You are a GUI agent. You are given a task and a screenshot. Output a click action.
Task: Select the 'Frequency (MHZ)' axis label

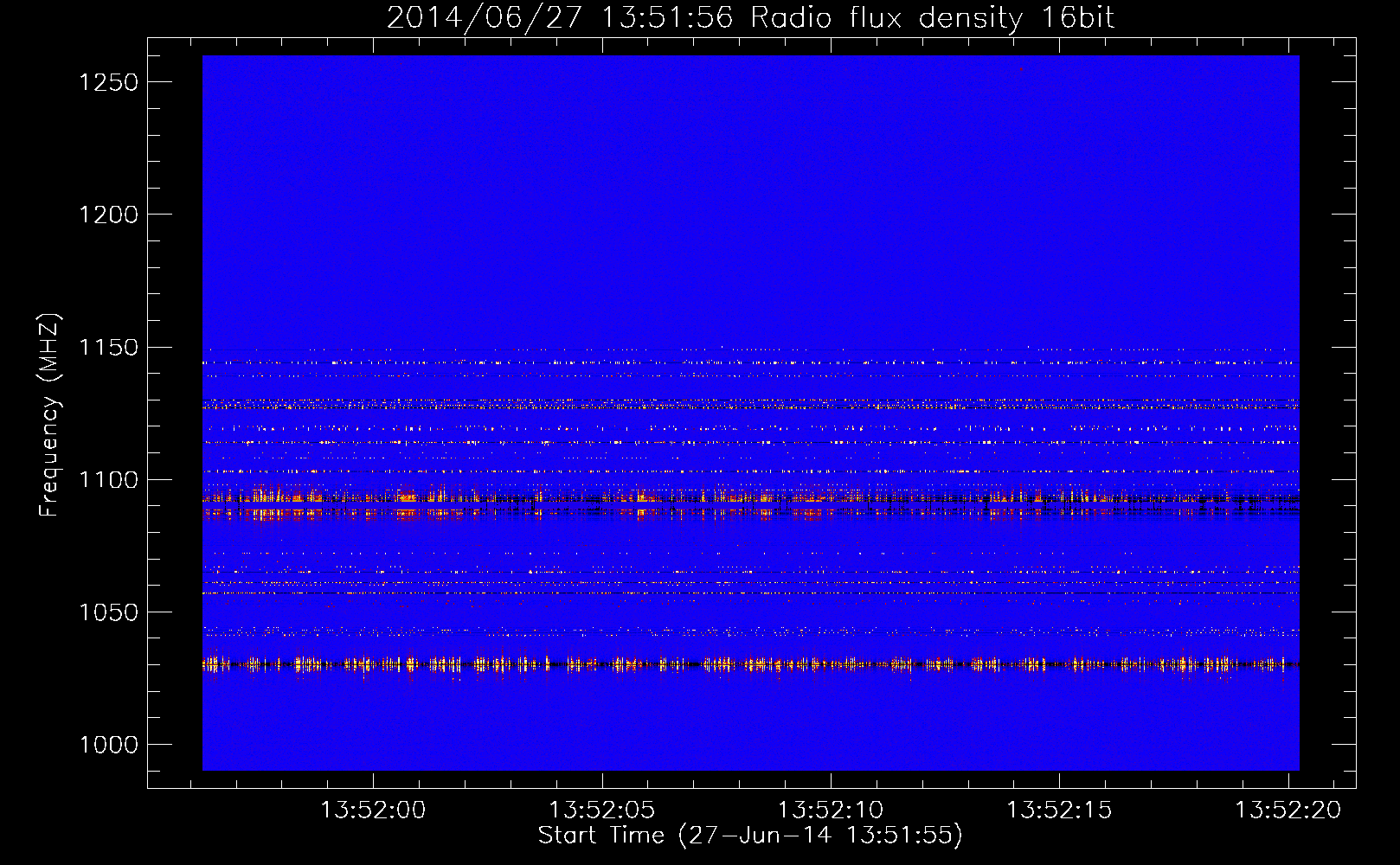tap(49, 415)
